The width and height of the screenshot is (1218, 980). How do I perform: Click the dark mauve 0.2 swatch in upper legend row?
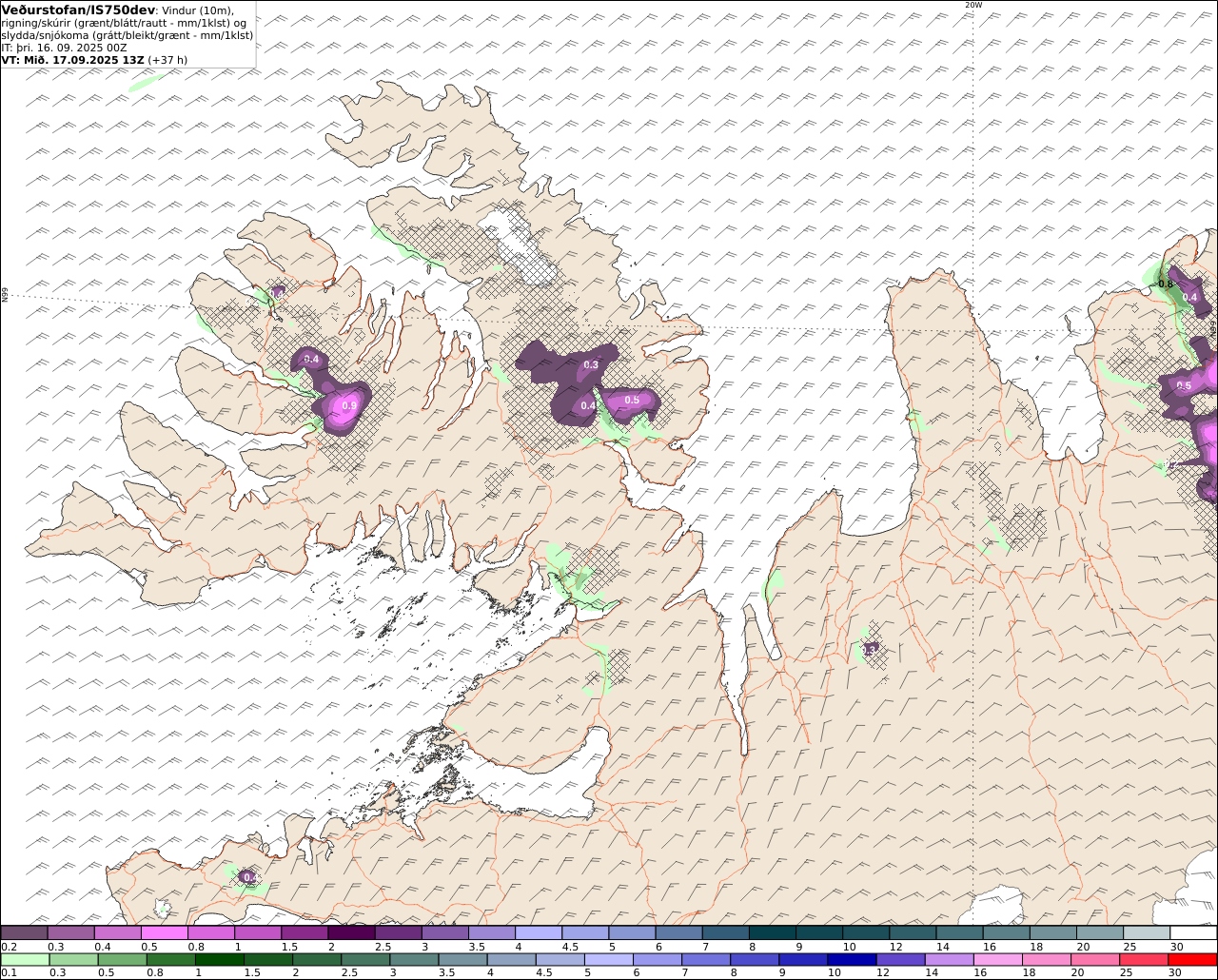[24, 932]
